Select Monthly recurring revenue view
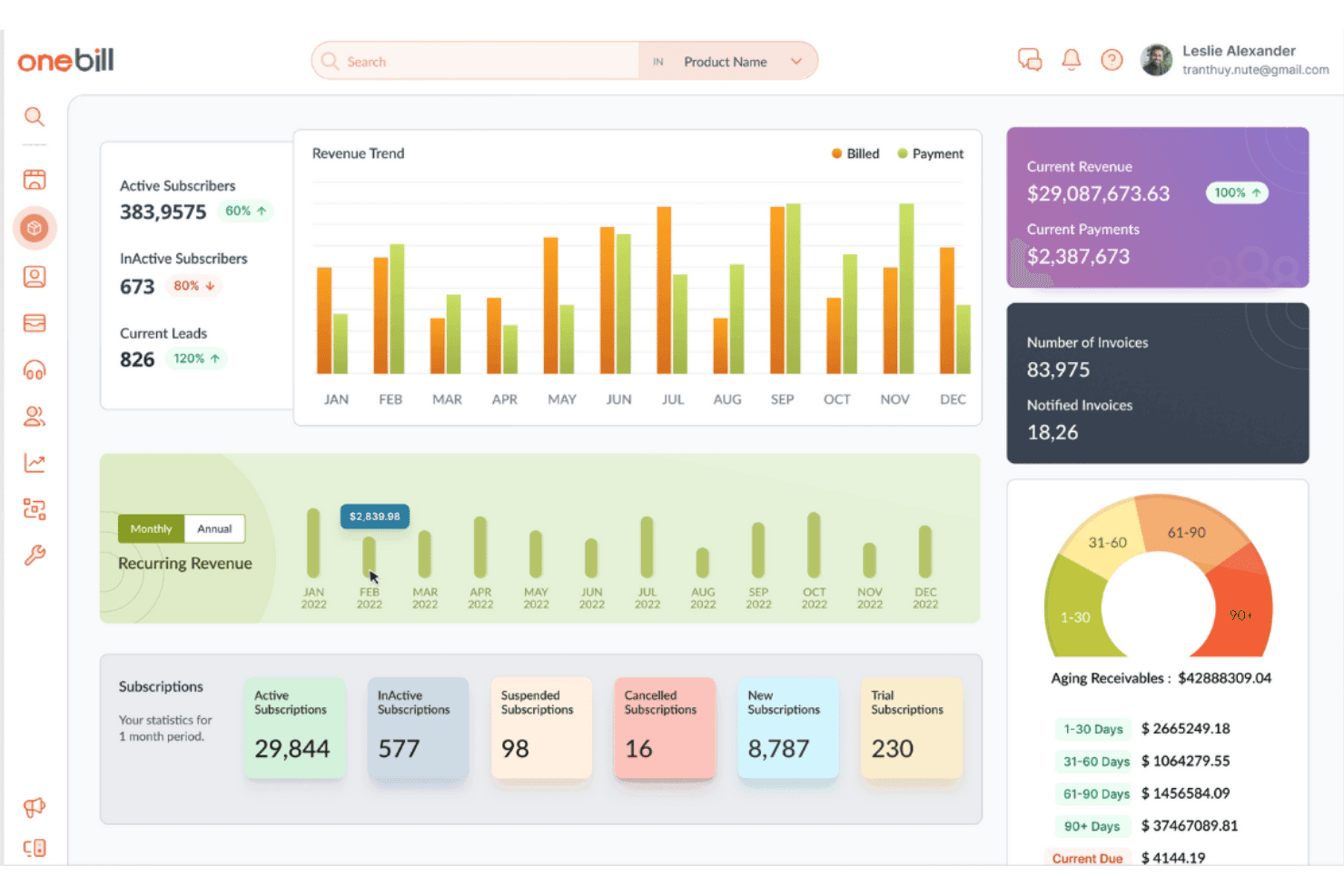The height and width of the screenshot is (896, 1344). pos(151,528)
